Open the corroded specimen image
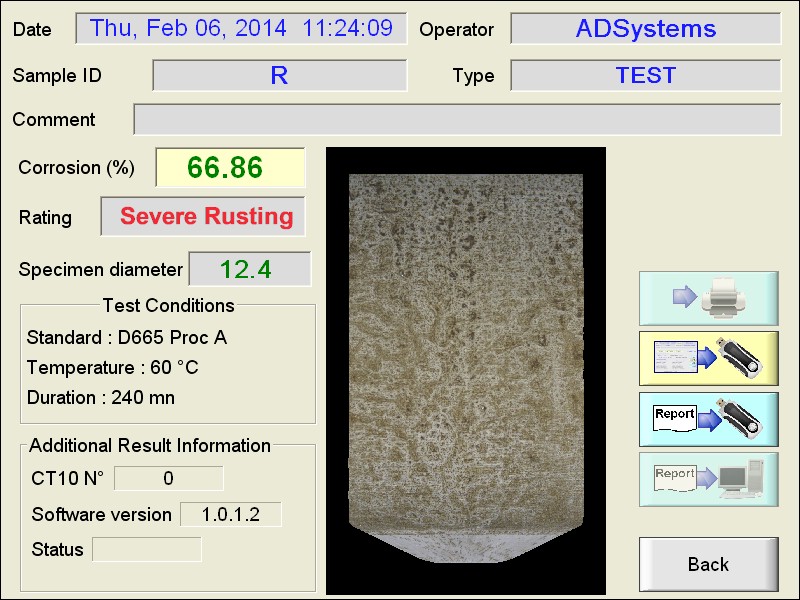Image resolution: width=800 pixels, height=600 pixels. coord(466,371)
